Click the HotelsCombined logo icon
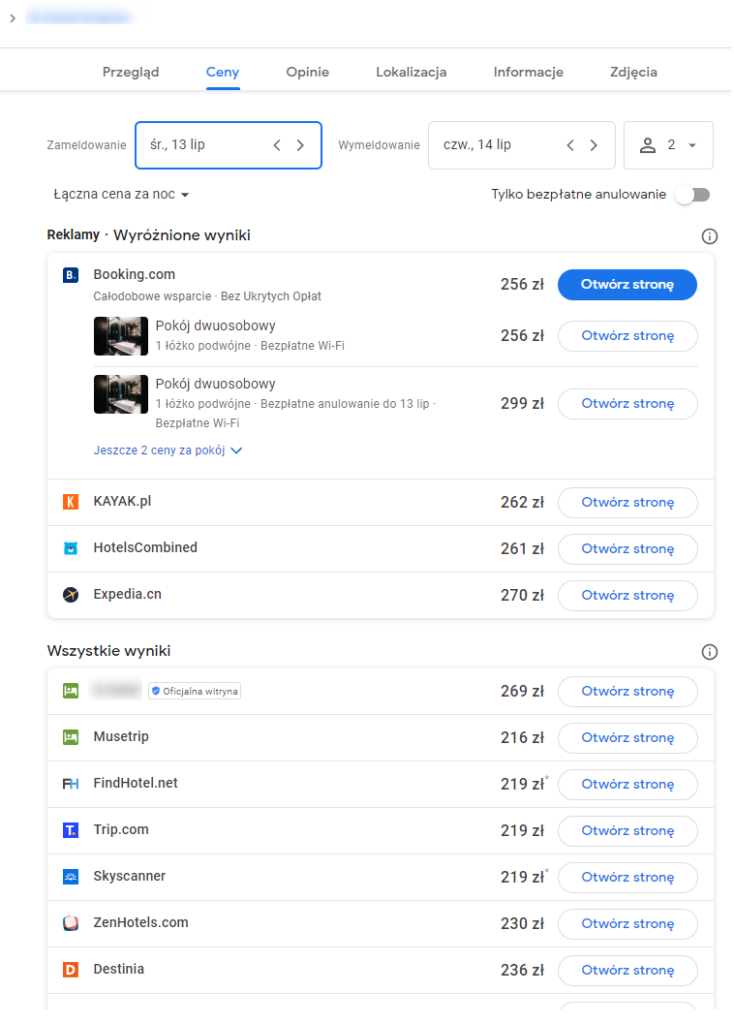The image size is (734, 1024). [x=71, y=548]
